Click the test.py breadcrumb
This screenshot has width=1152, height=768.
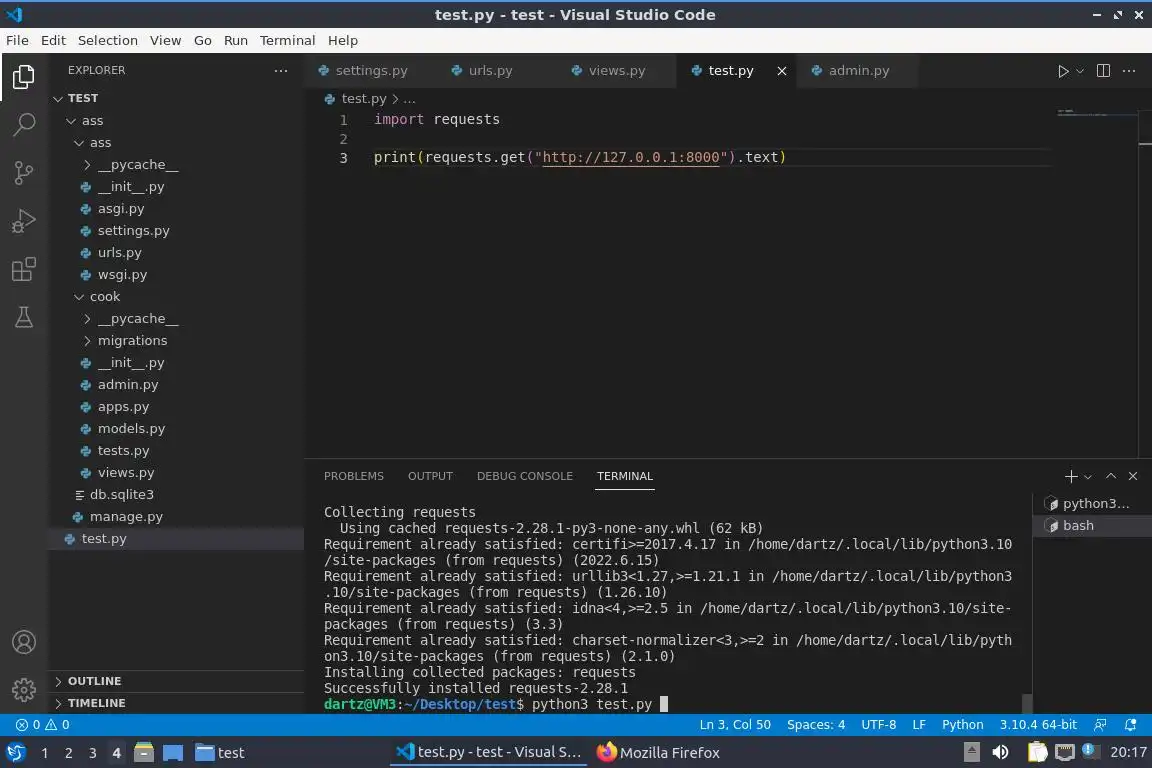pos(363,98)
